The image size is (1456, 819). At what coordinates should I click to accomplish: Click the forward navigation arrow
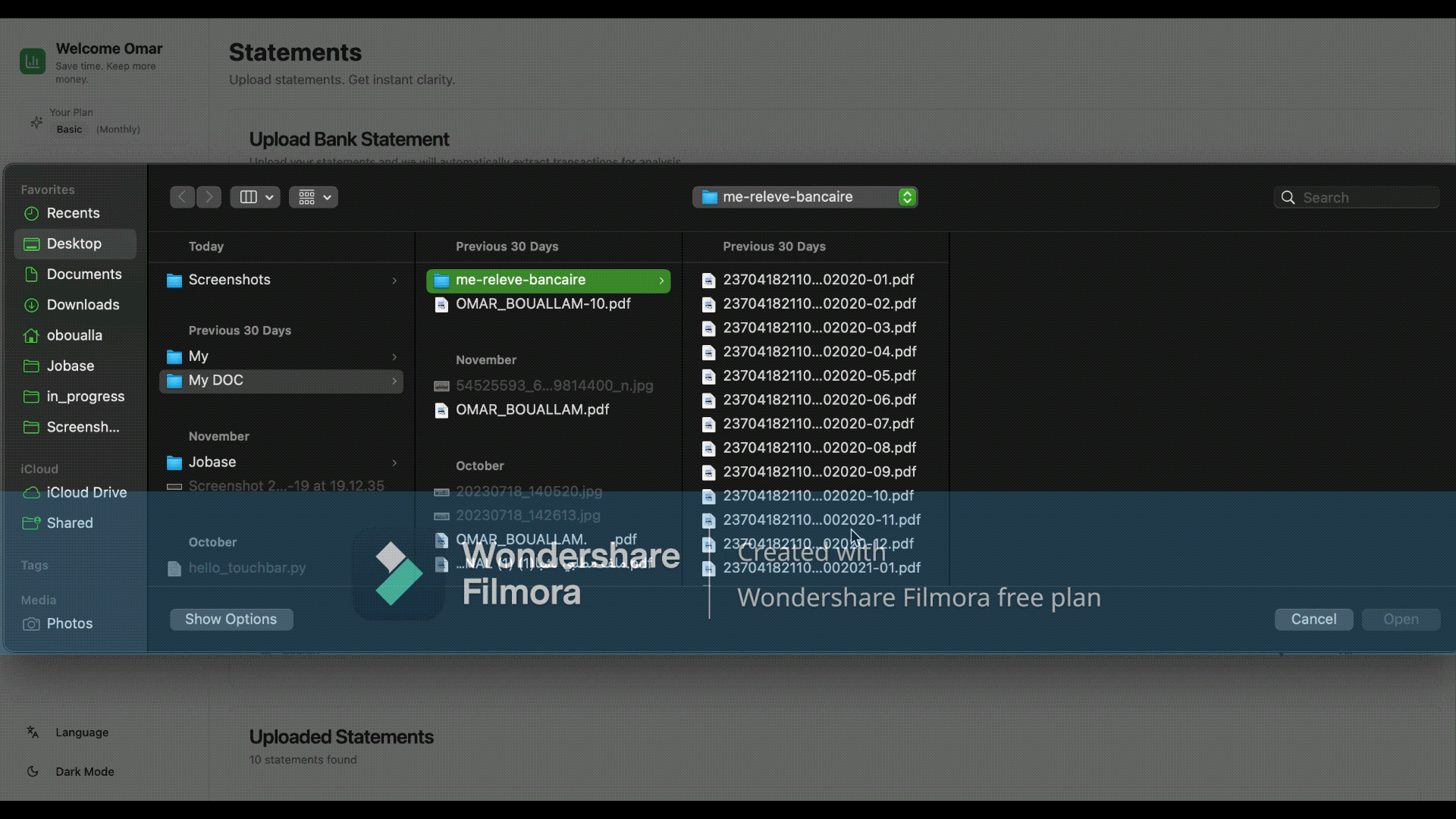click(209, 197)
